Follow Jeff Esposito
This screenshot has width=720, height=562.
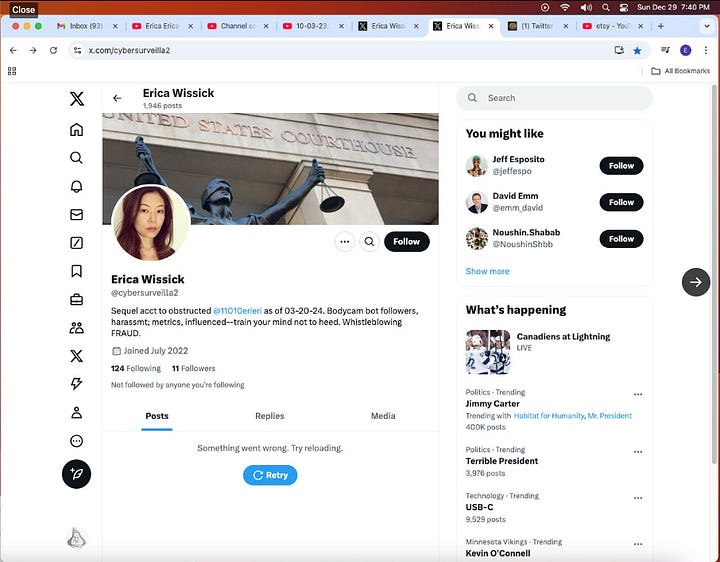click(621, 166)
